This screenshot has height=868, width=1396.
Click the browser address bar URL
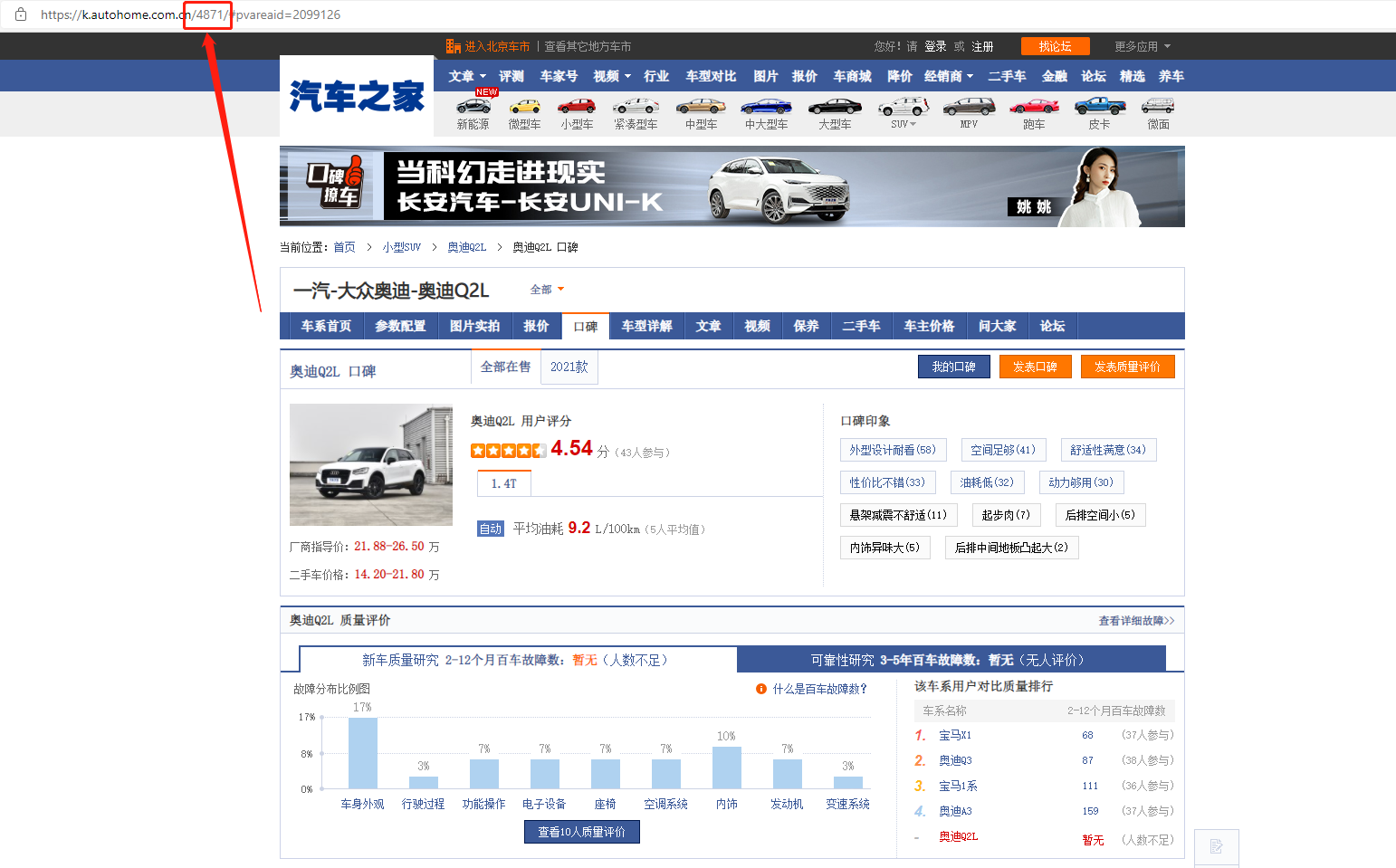190,14
